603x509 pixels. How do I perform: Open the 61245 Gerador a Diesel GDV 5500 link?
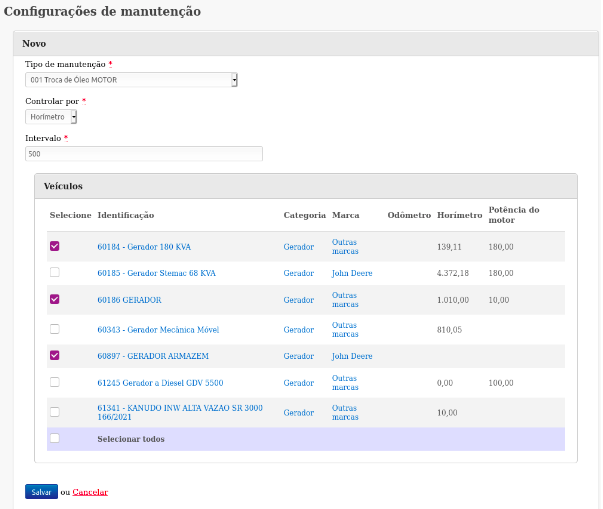click(160, 383)
